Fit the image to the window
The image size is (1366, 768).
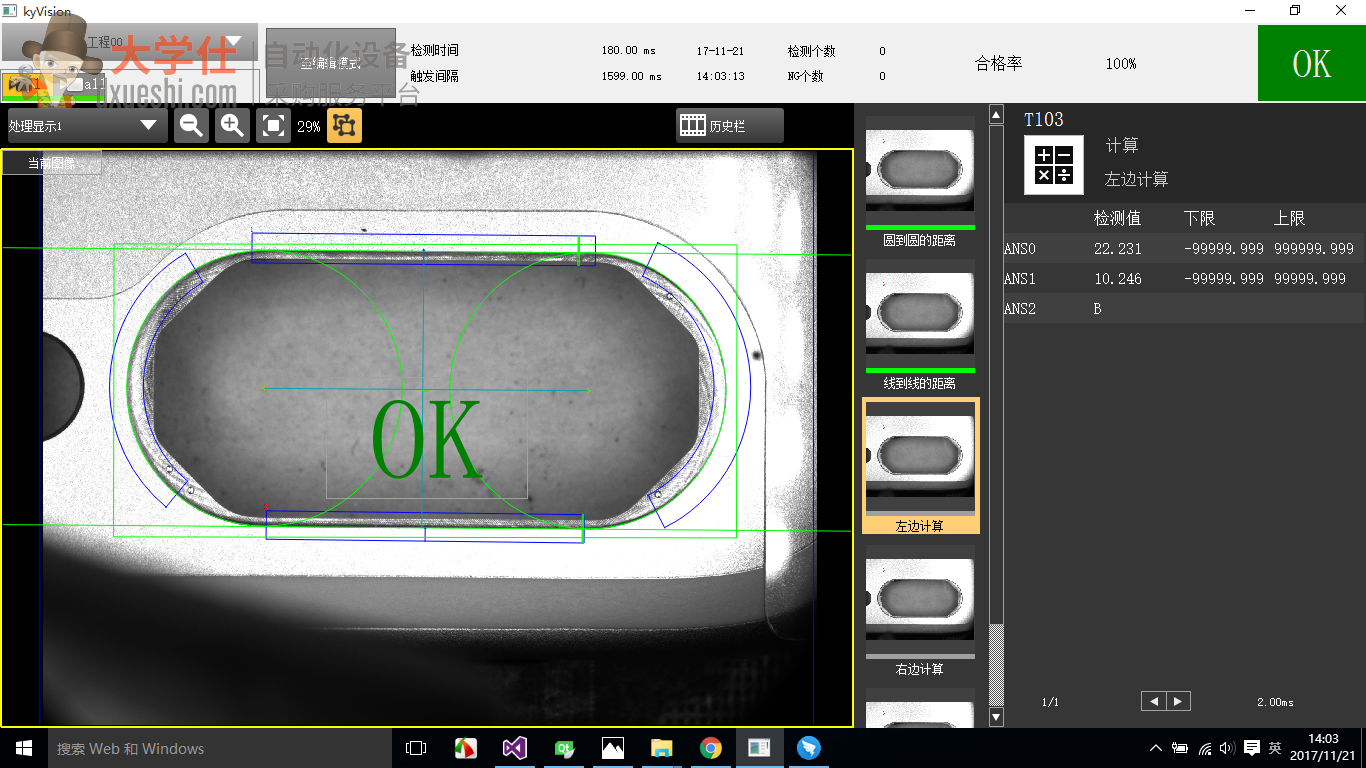coord(273,125)
